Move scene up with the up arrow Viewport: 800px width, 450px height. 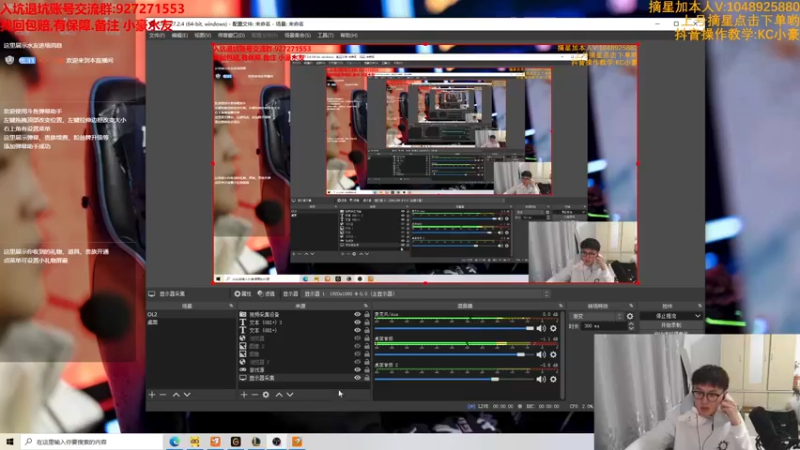coord(176,394)
